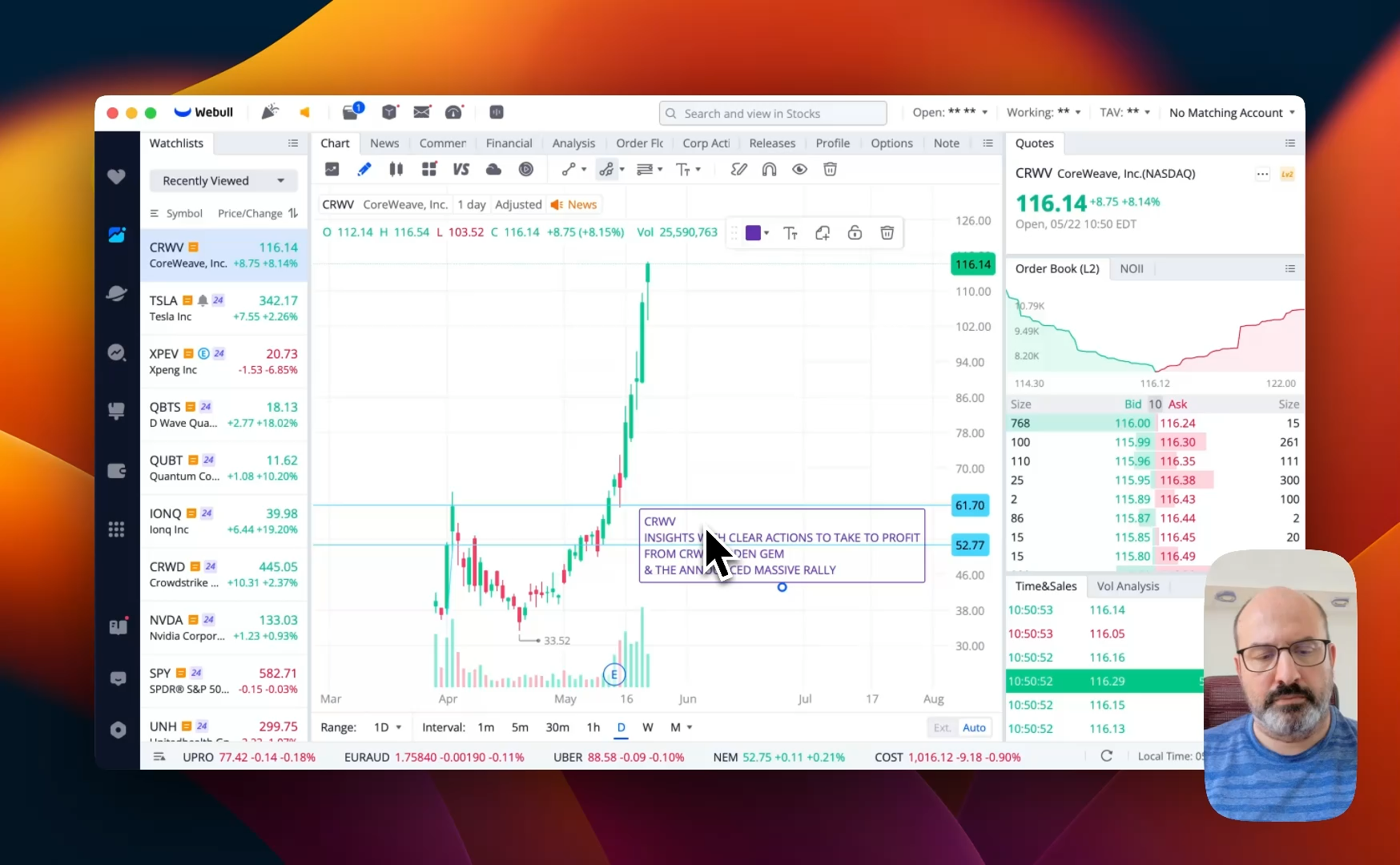Switch to the Financial tab
1400x865 pixels.
509,143
